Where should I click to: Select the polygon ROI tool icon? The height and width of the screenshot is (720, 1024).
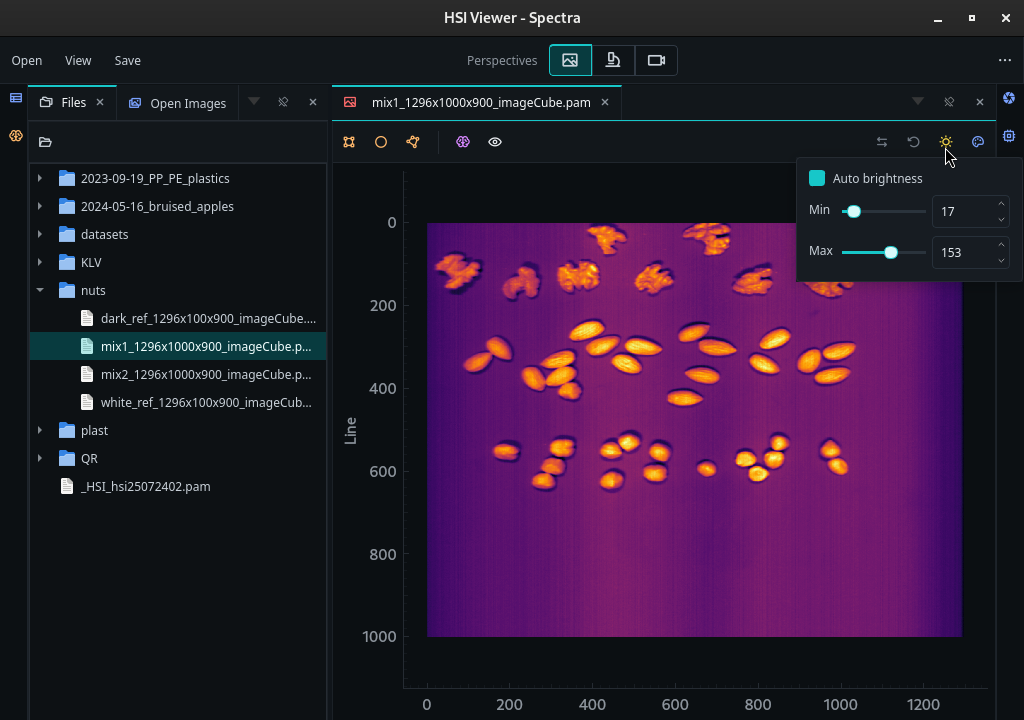point(413,142)
